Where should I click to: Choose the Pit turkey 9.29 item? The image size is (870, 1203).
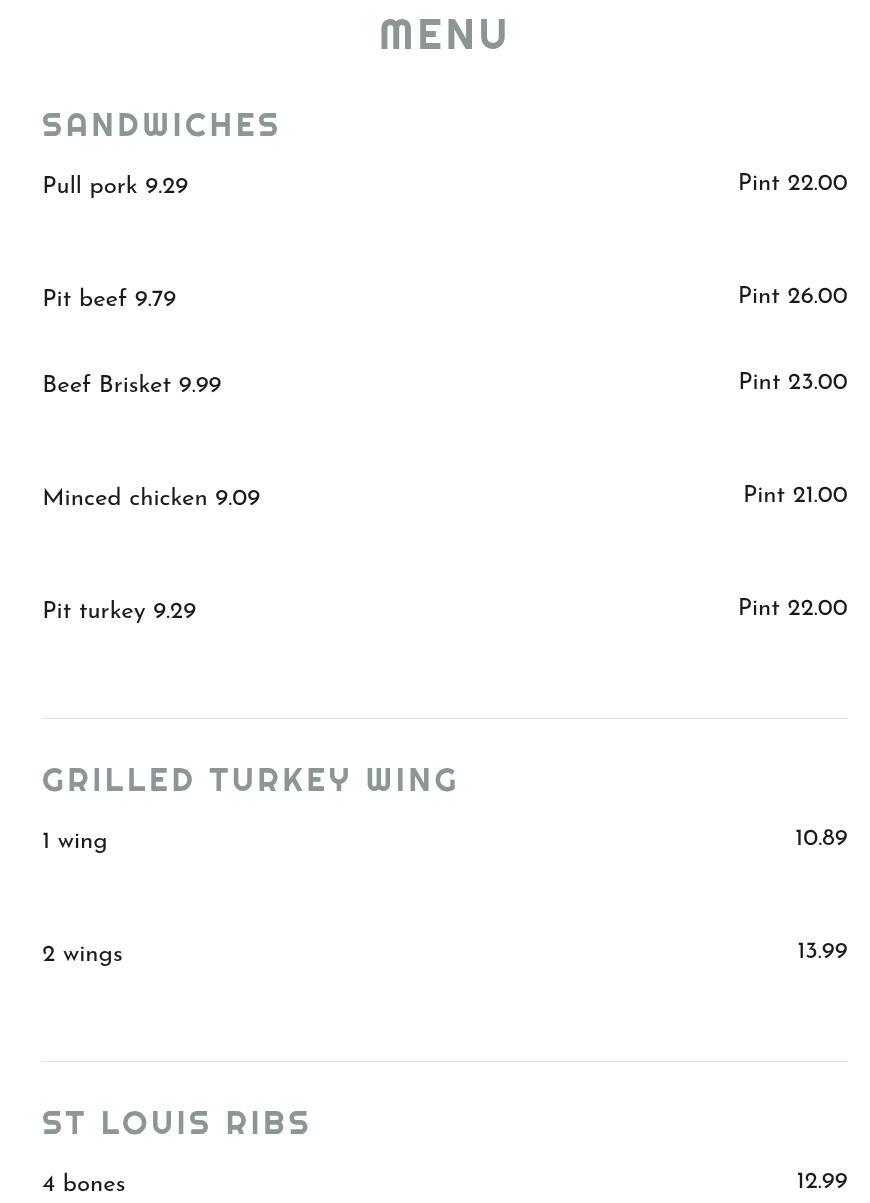click(119, 612)
